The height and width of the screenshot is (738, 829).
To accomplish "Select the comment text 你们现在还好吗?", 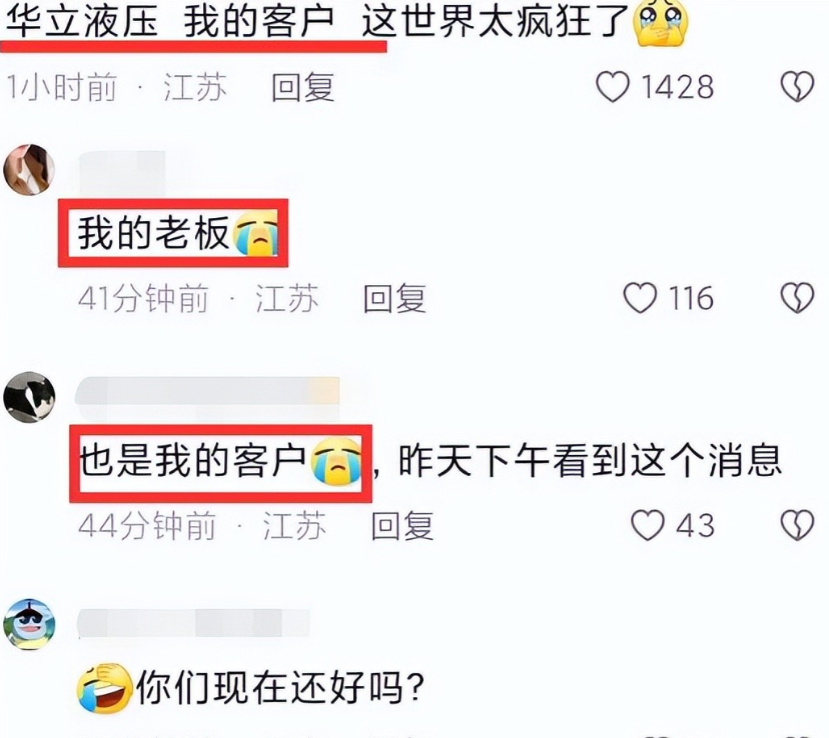I will (x=281, y=688).
